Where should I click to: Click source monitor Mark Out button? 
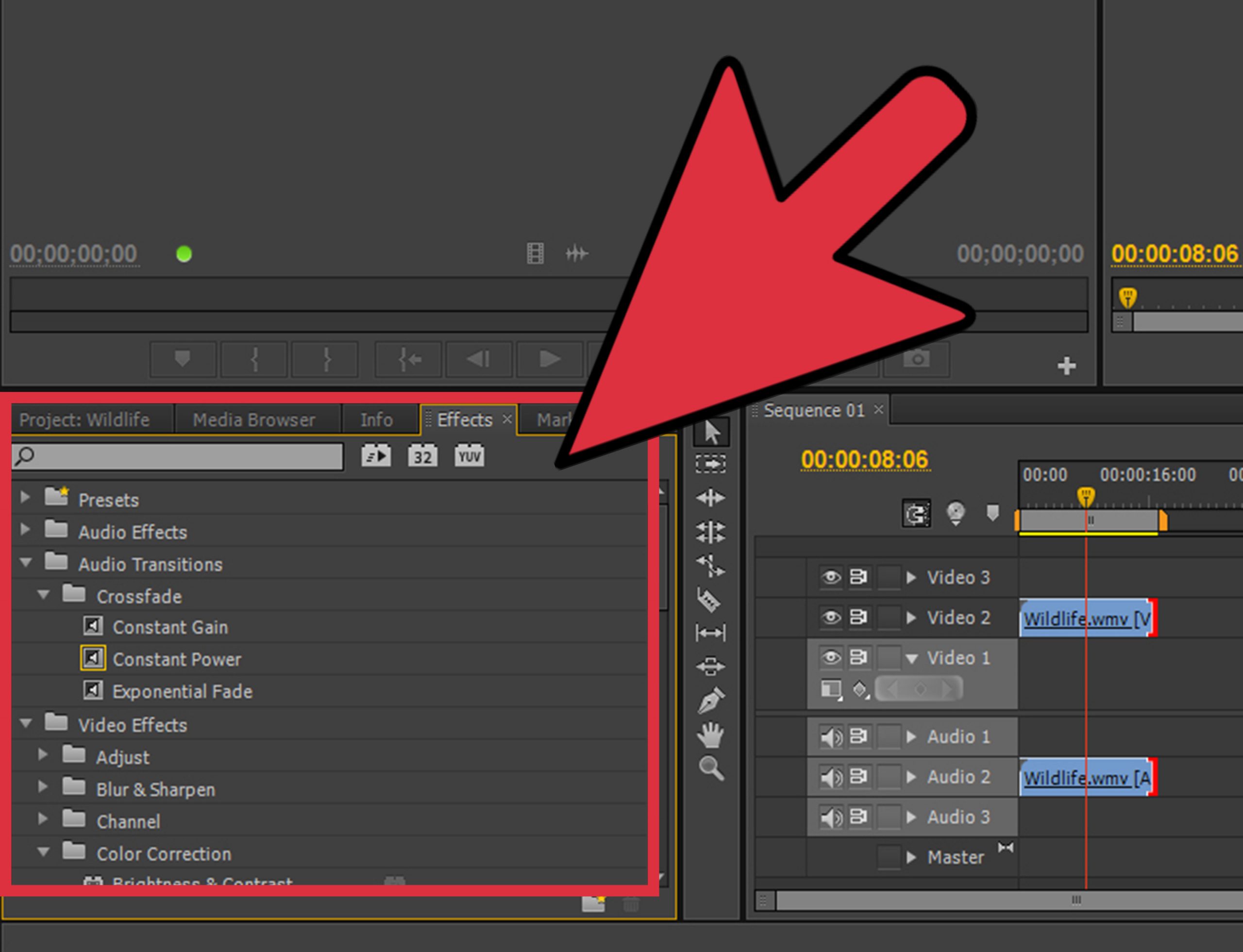tap(325, 359)
